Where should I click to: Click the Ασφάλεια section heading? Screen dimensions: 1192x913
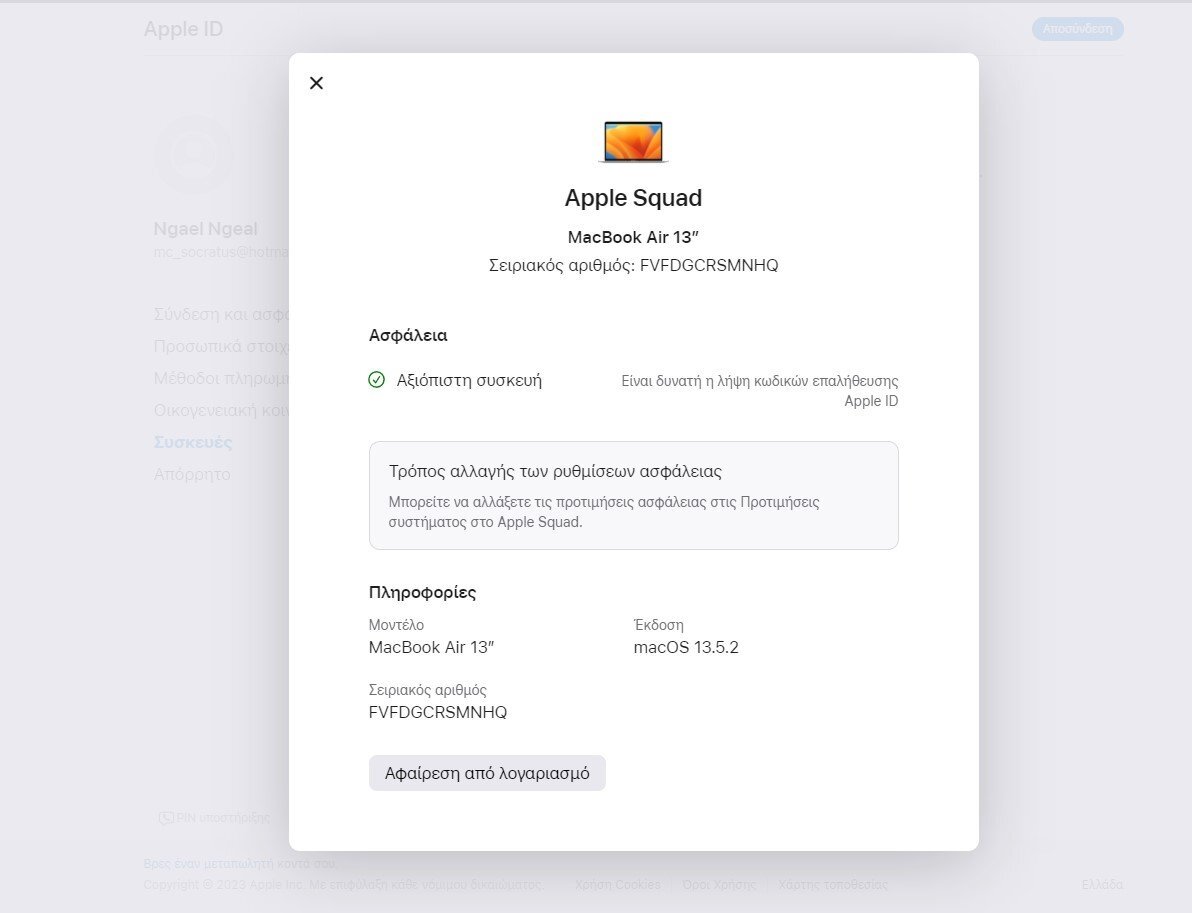pyautogui.click(x=408, y=335)
